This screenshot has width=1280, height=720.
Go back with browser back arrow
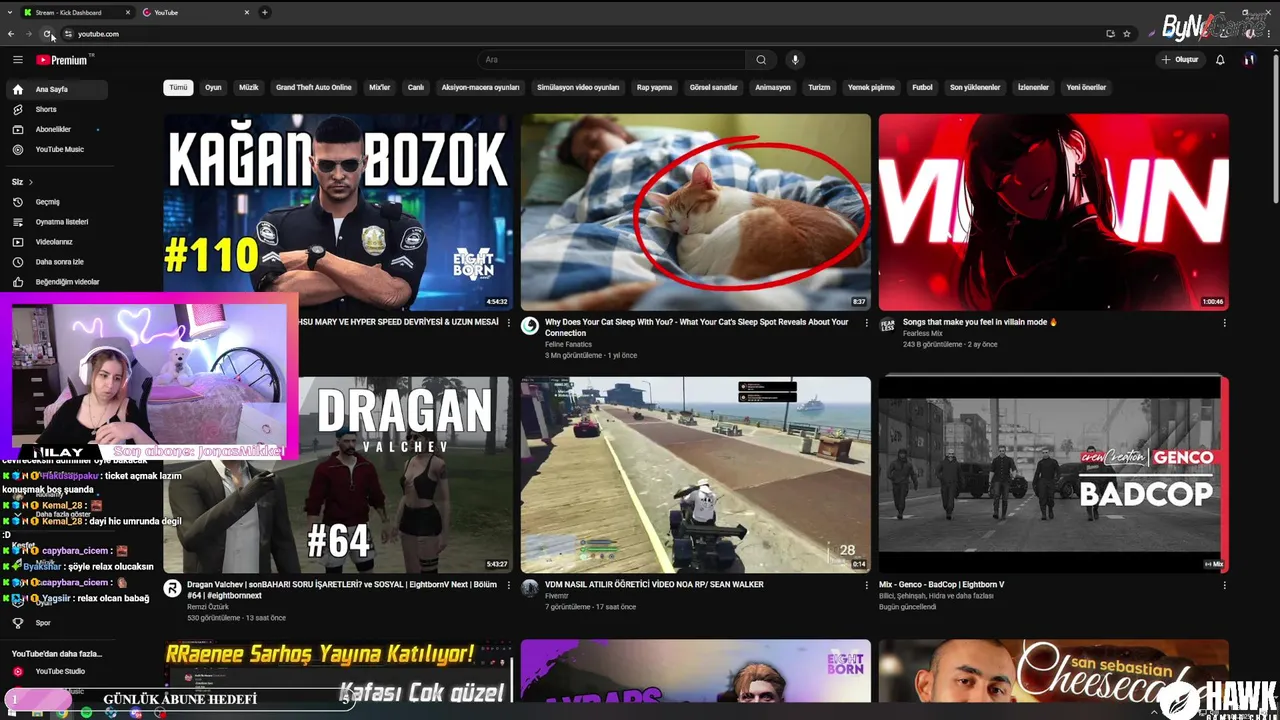pyautogui.click(x=11, y=34)
